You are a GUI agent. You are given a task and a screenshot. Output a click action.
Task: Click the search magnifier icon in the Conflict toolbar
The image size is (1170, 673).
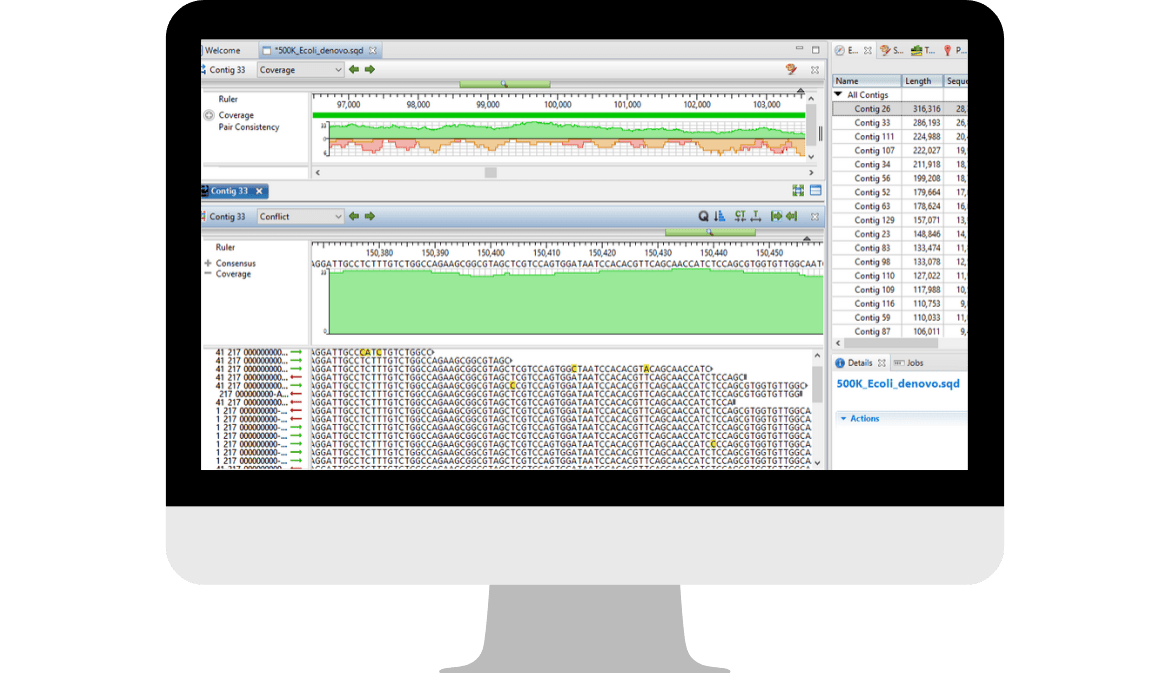[703, 215]
